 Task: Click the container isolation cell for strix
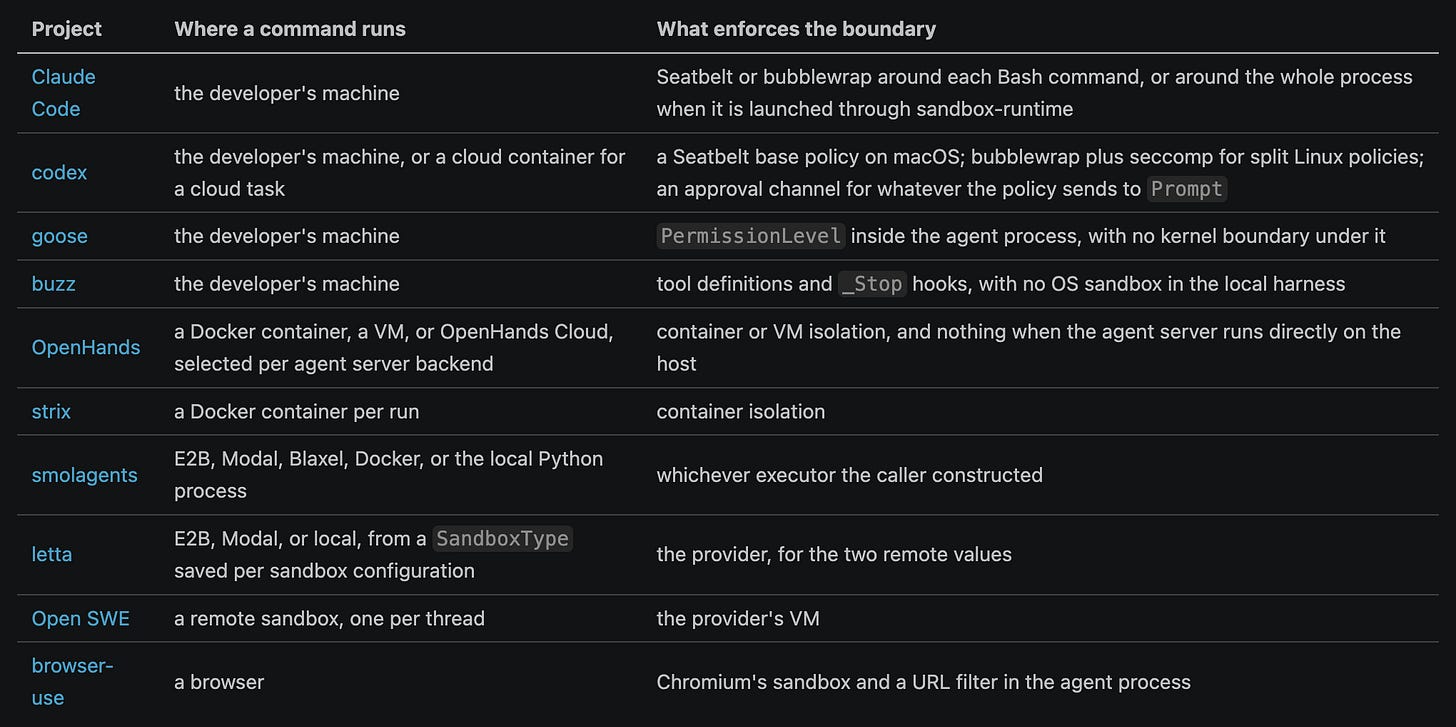[741, 411]
